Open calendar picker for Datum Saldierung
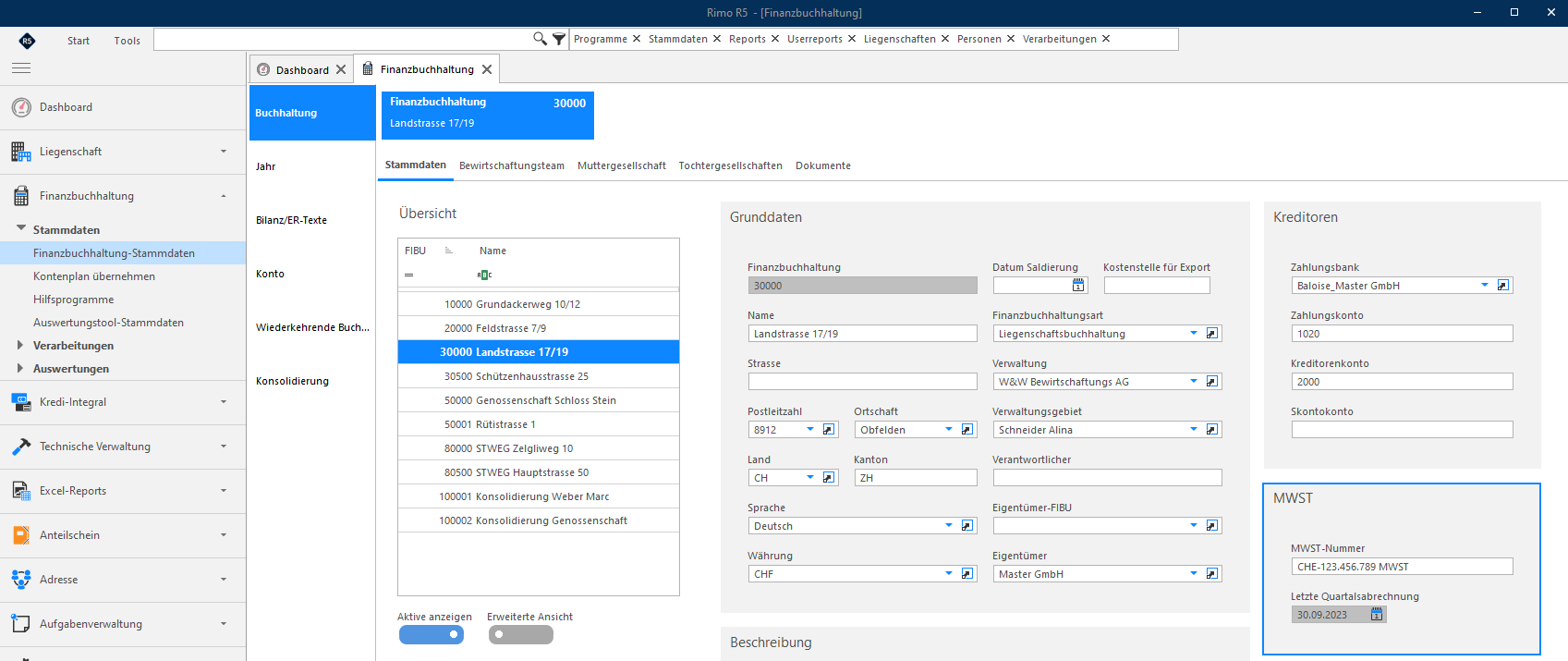 click(1078, 286)
